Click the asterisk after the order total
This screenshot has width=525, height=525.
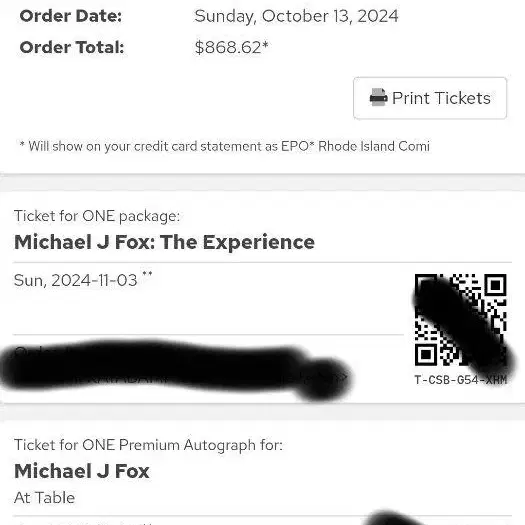click(265, 44)
